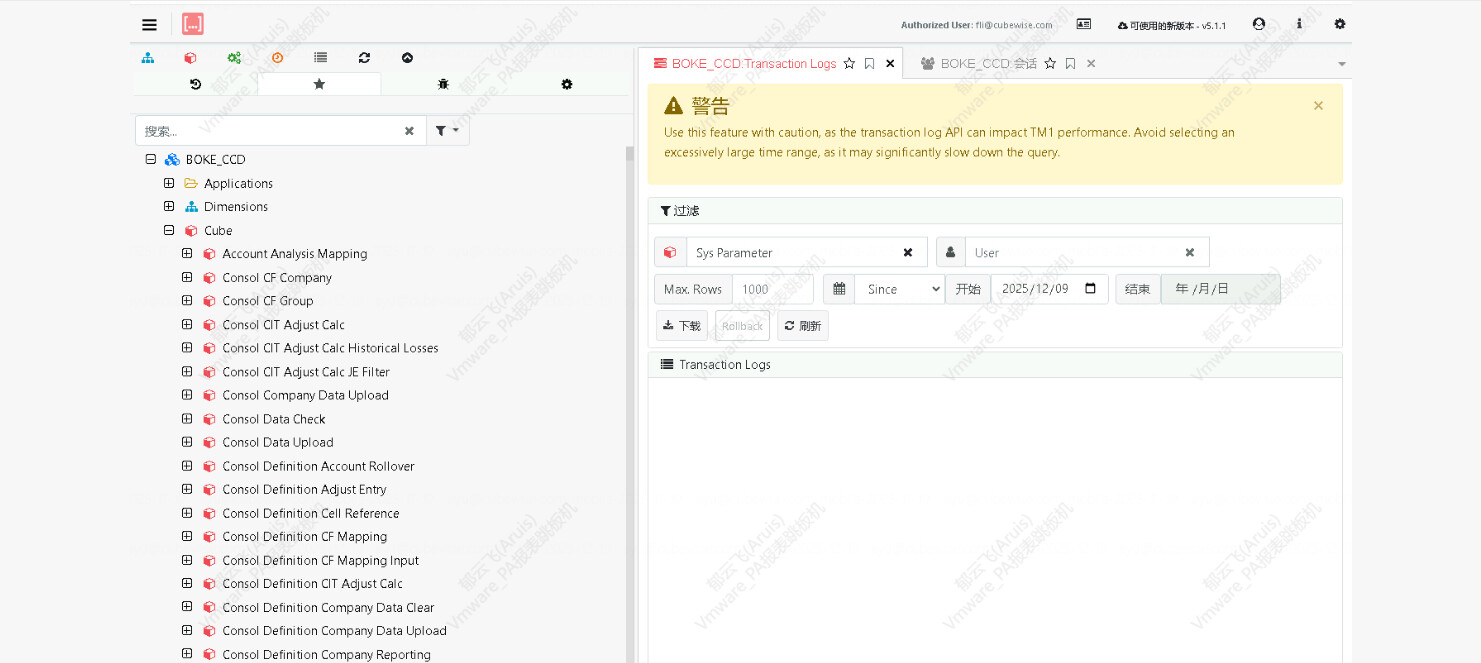Open the Since time range dropdown
Viewport: 1481px width, 663px height.
pyautogui.click(x=899, y=289)
